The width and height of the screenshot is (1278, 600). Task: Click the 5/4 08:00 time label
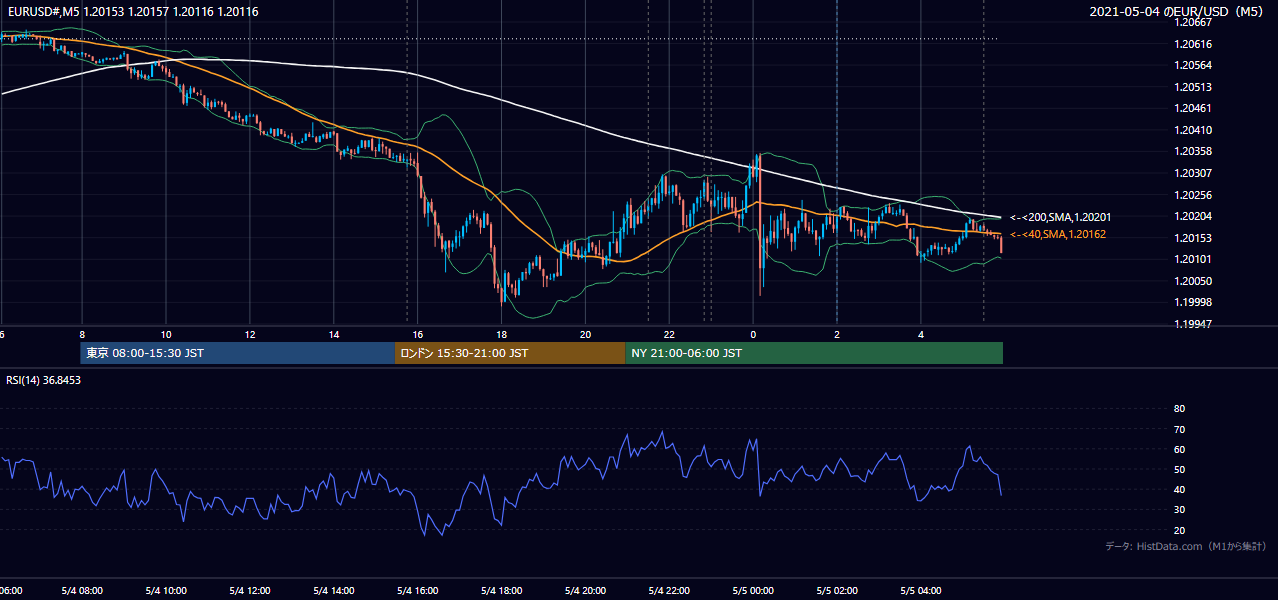pos(82,591)
